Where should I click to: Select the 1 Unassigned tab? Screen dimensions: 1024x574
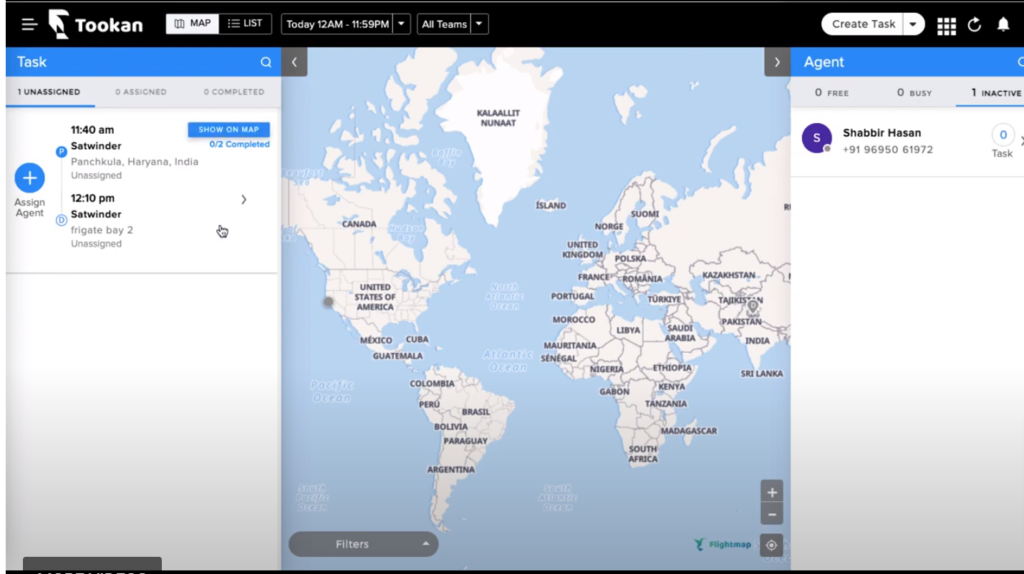(x=49, y=92)
